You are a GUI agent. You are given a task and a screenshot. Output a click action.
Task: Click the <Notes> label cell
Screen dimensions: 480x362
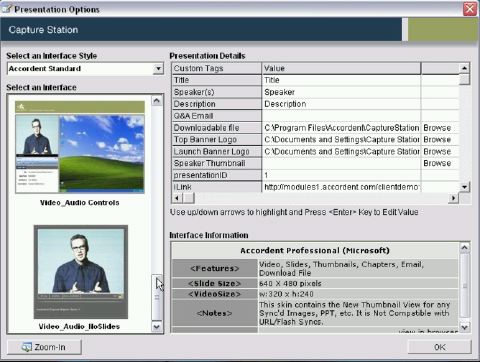click(215, 313)
